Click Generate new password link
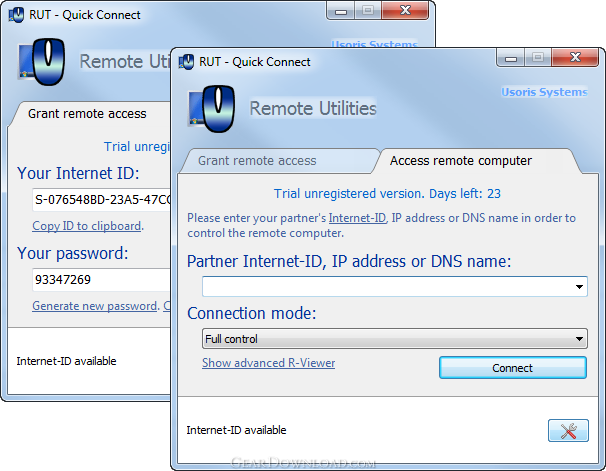Viewport: 606px width, 471px height. [95, 306]
